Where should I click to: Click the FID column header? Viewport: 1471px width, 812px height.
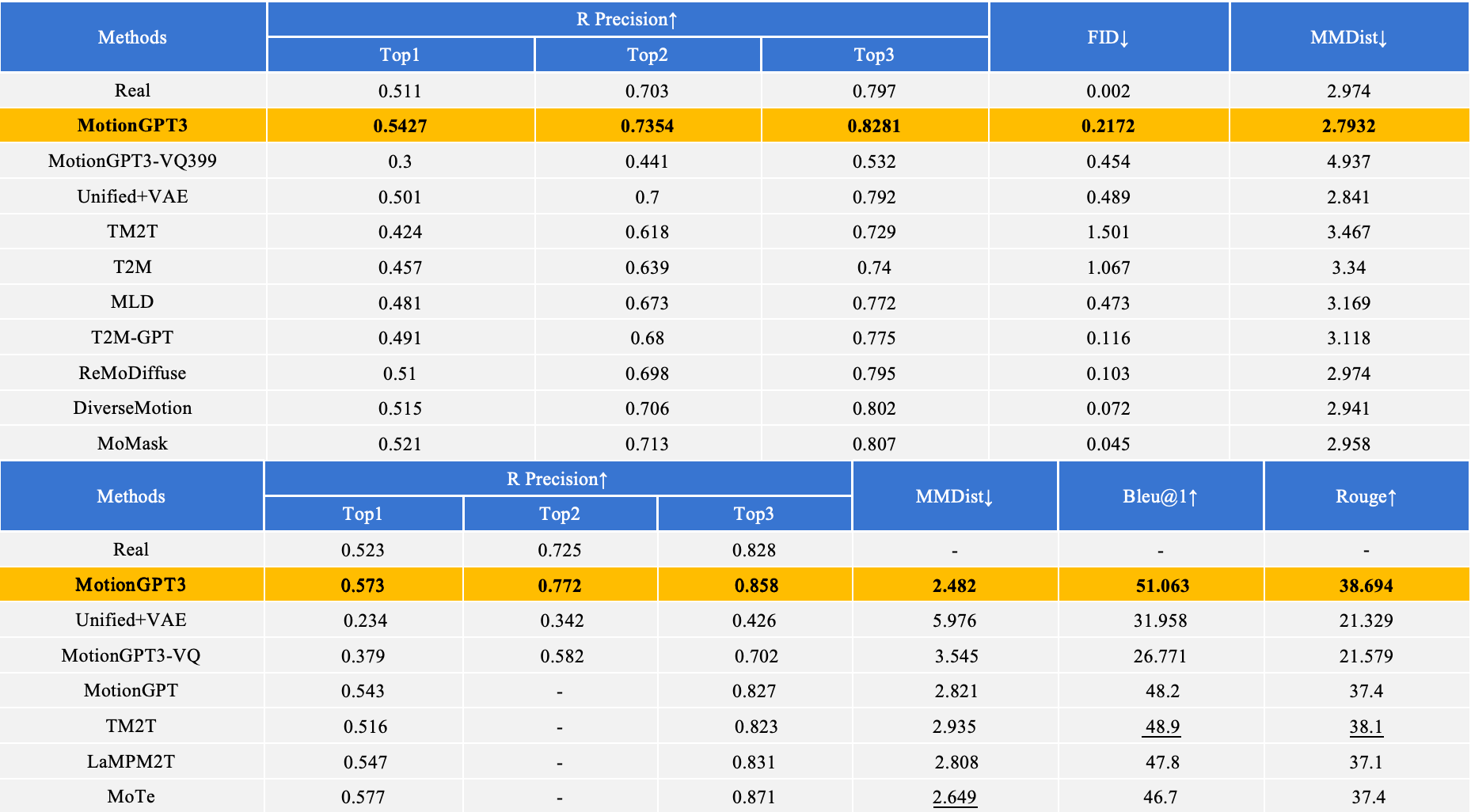[x=1108, y=37]
